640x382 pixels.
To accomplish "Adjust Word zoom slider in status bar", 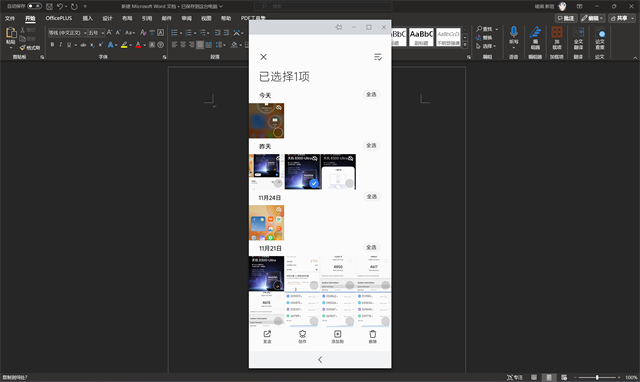I will [597, 378].
